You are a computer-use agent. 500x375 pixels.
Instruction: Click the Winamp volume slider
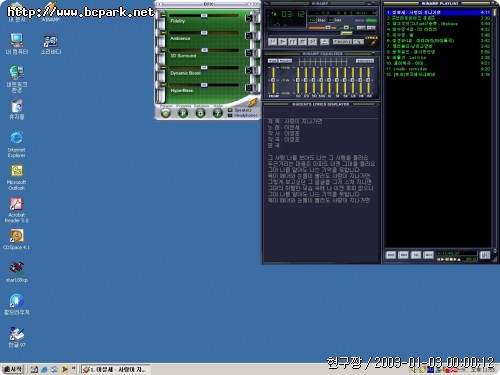(322, 28)
